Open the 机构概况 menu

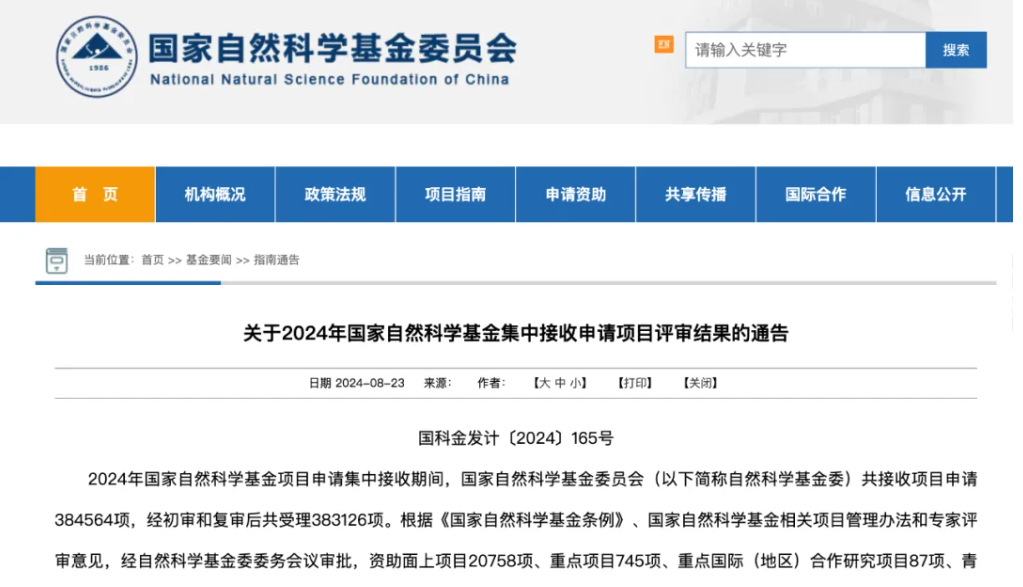coord(215,194)
